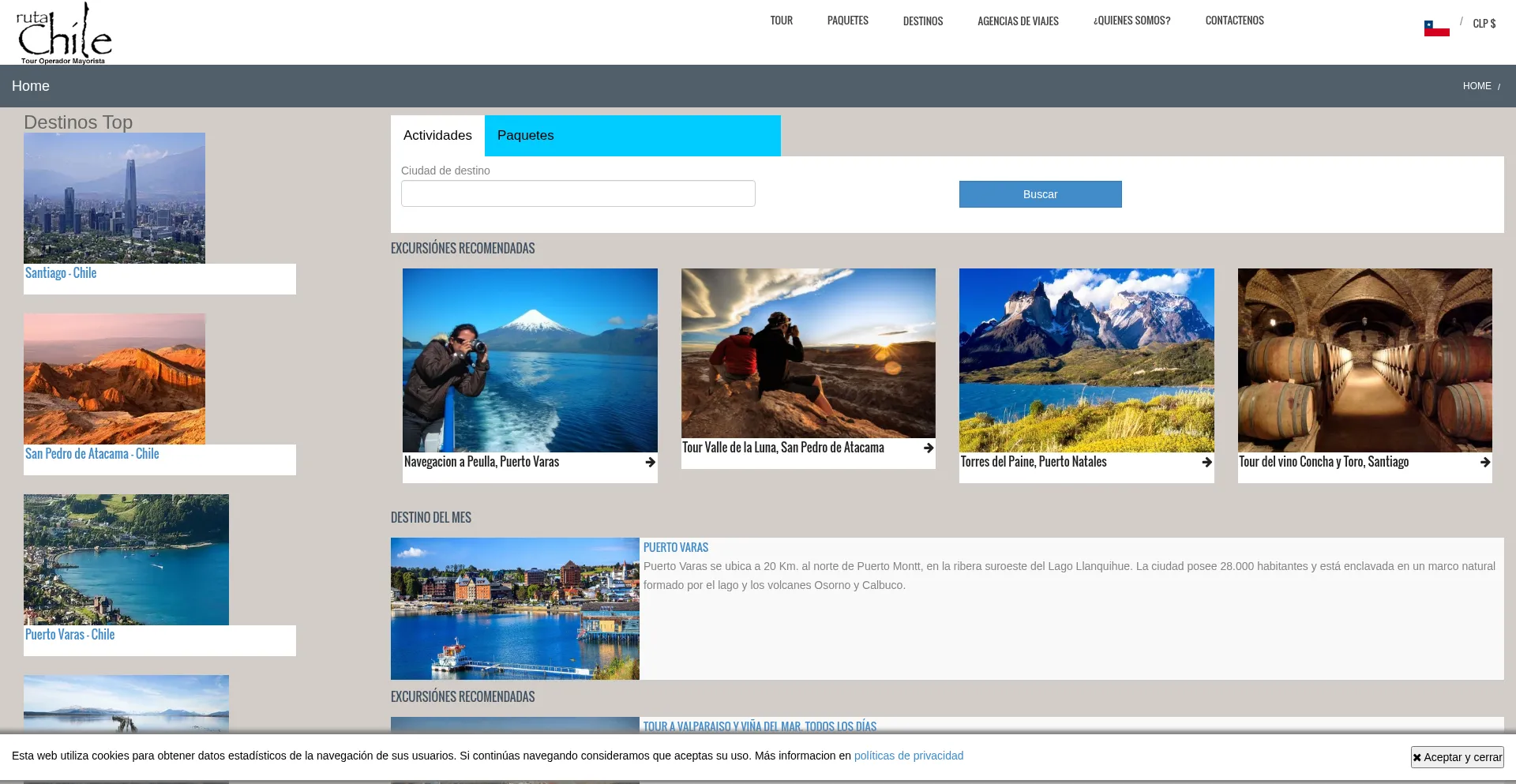
Task: Click arrow beside Tour Valle de la Luna
Action: pyautogui.click(x=928, y=448)
